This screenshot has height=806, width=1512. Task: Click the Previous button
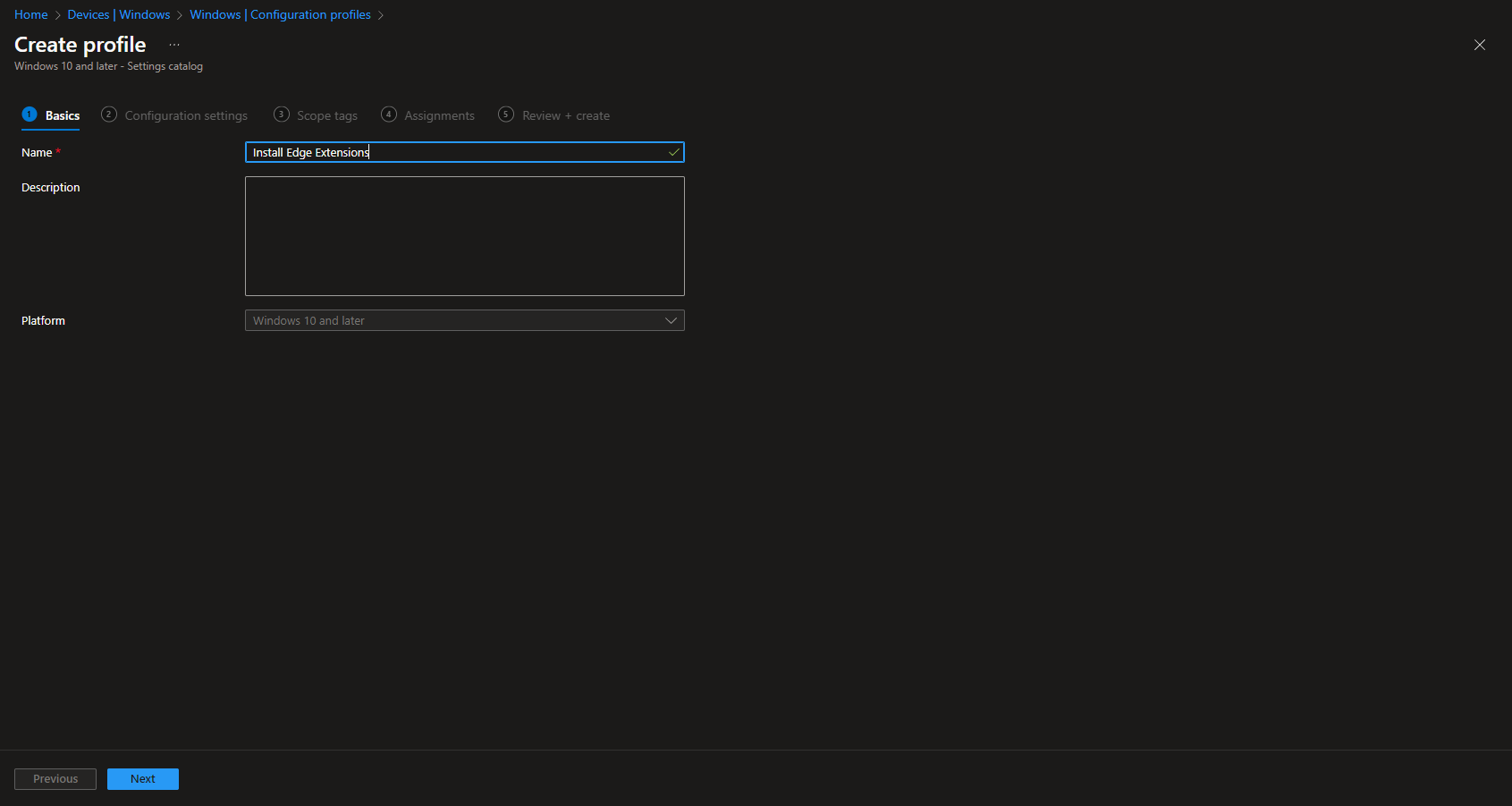(55, 778)
